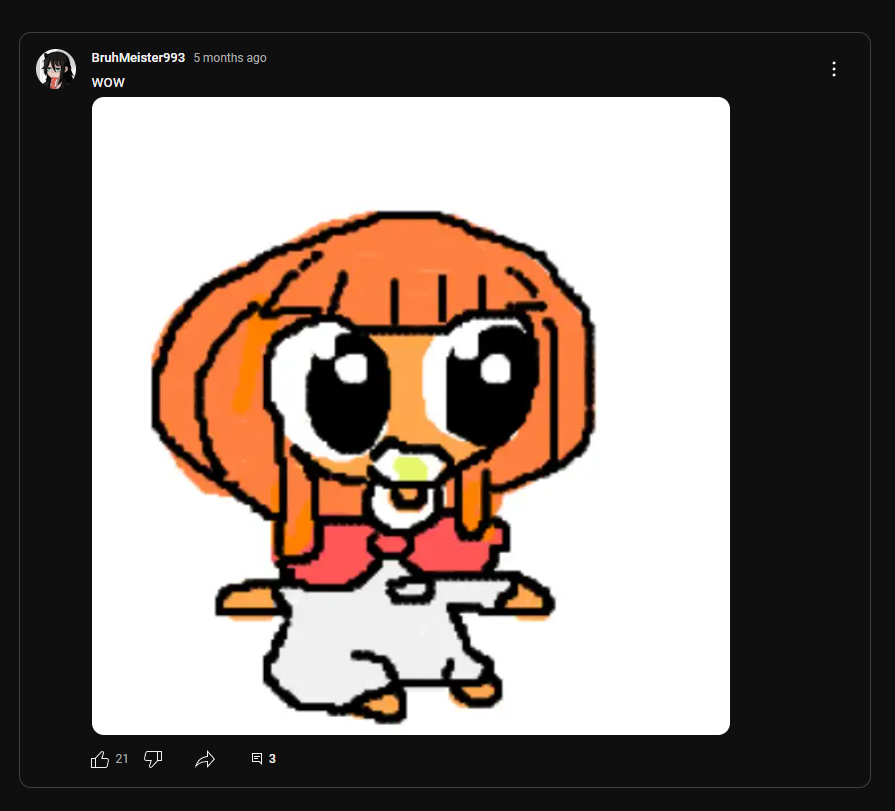Click the like count number 21
Screen dimensions: 895x811
(122, 758)
